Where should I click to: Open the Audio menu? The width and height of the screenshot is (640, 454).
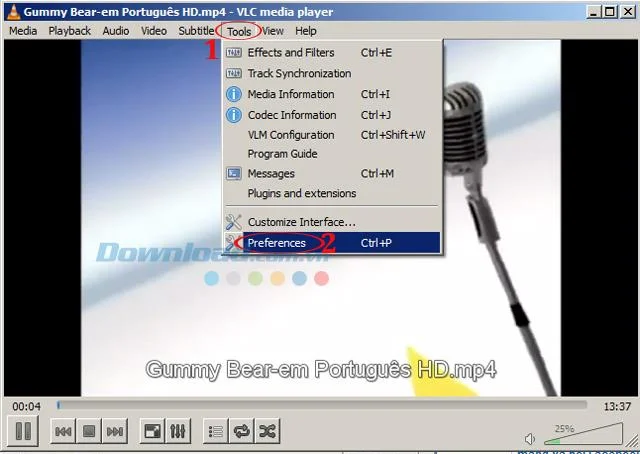(x=116, y=31)
